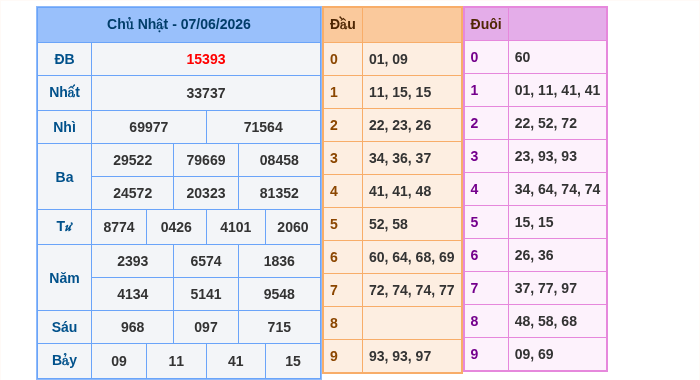Click Đầu row 4 values 41, 41, 48
This screenshot has height=380, width=700.
coord(400,192)
